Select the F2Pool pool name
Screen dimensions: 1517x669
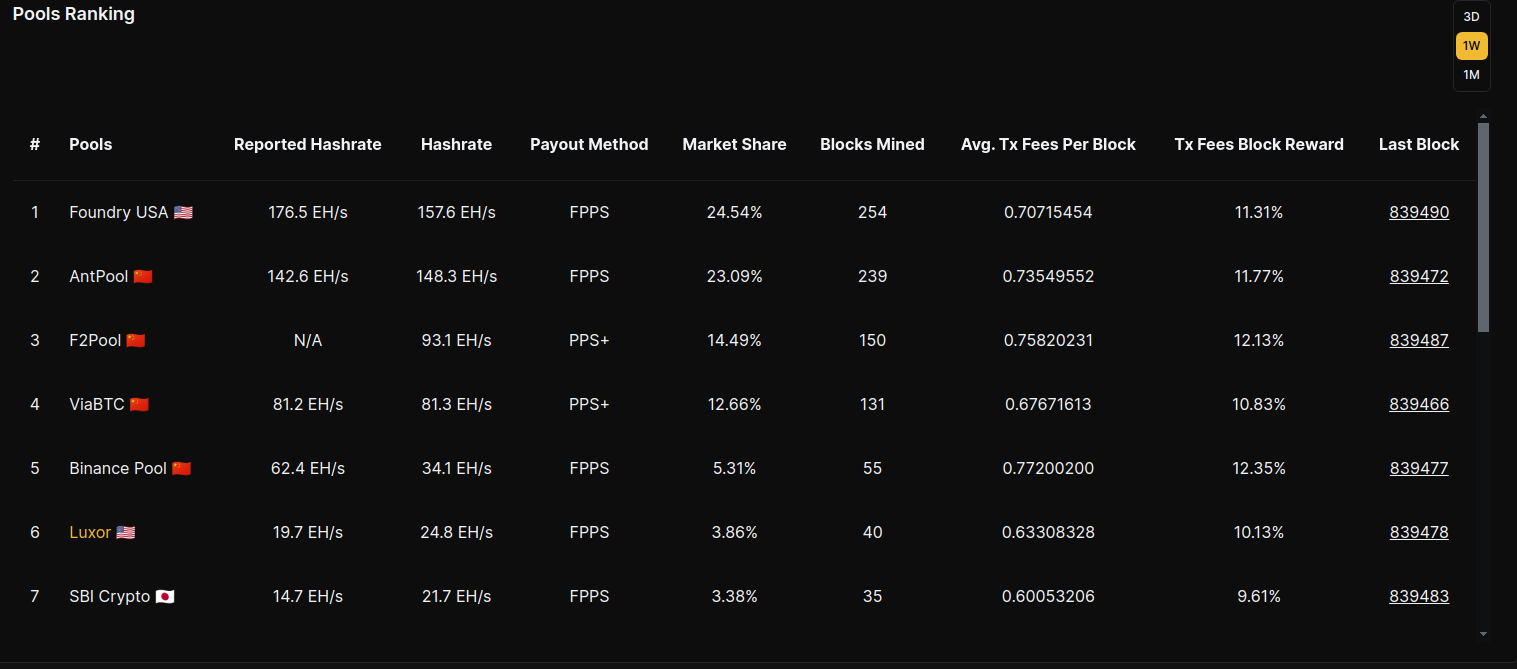click(x=95, y=340)
